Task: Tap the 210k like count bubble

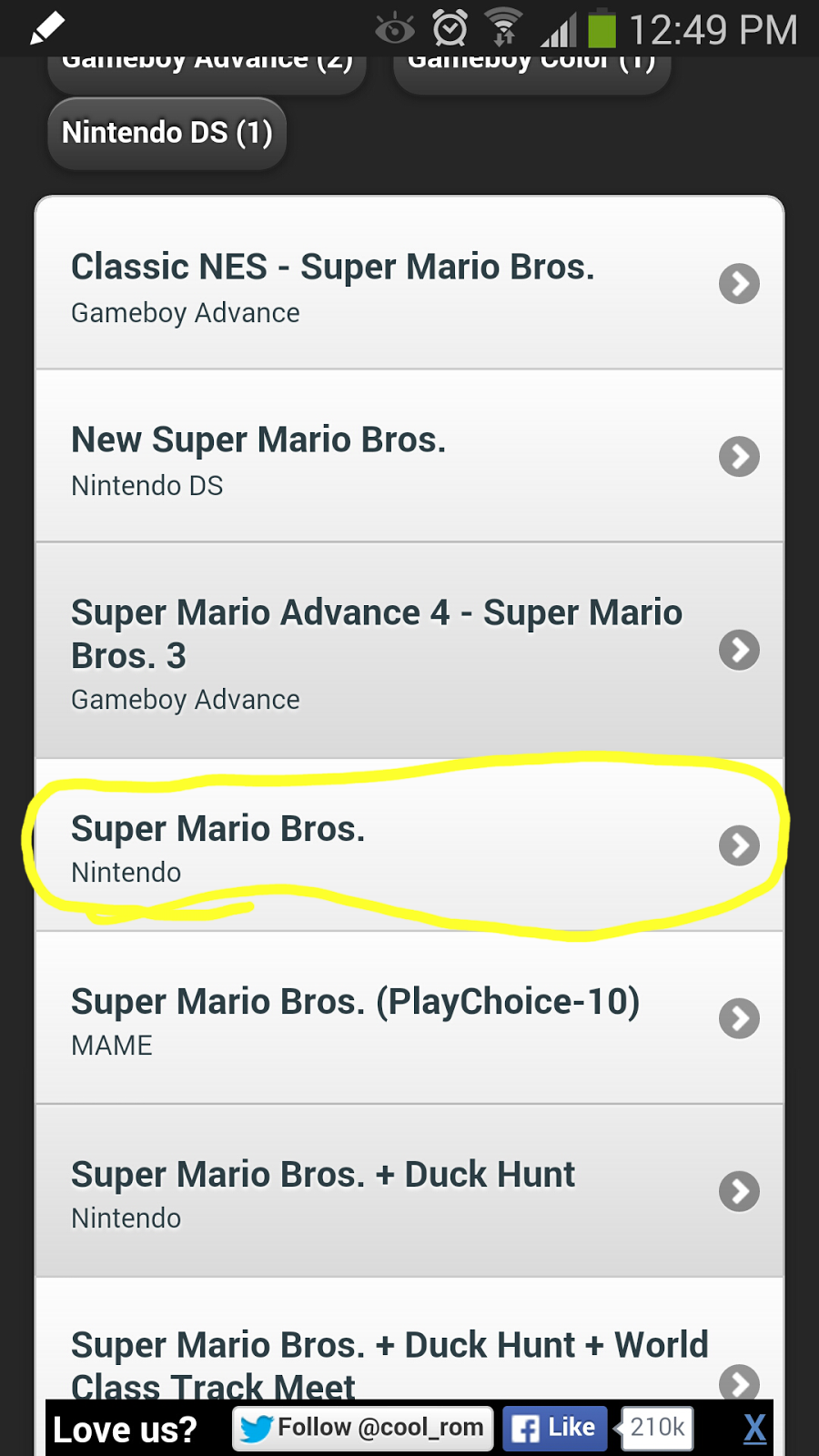Action: (657, 1428)
